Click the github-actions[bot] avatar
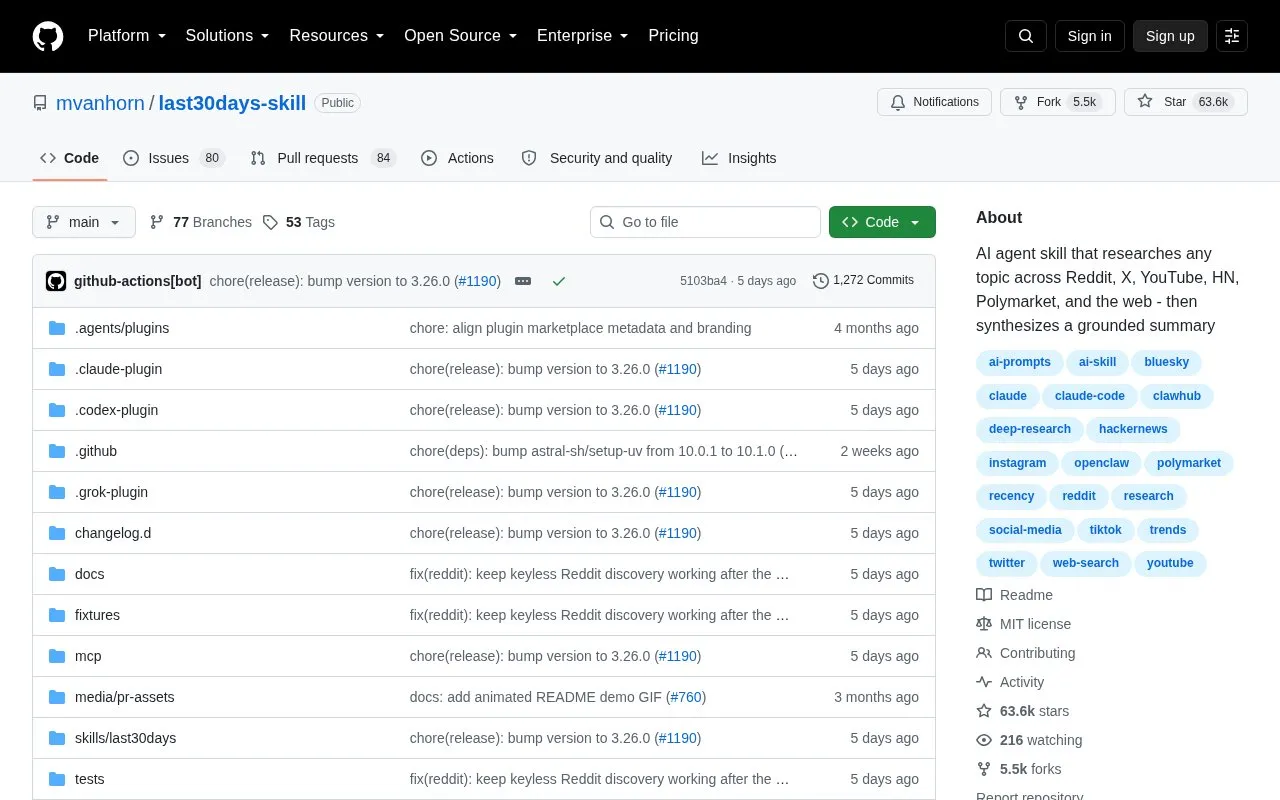 tap(56, 281)
